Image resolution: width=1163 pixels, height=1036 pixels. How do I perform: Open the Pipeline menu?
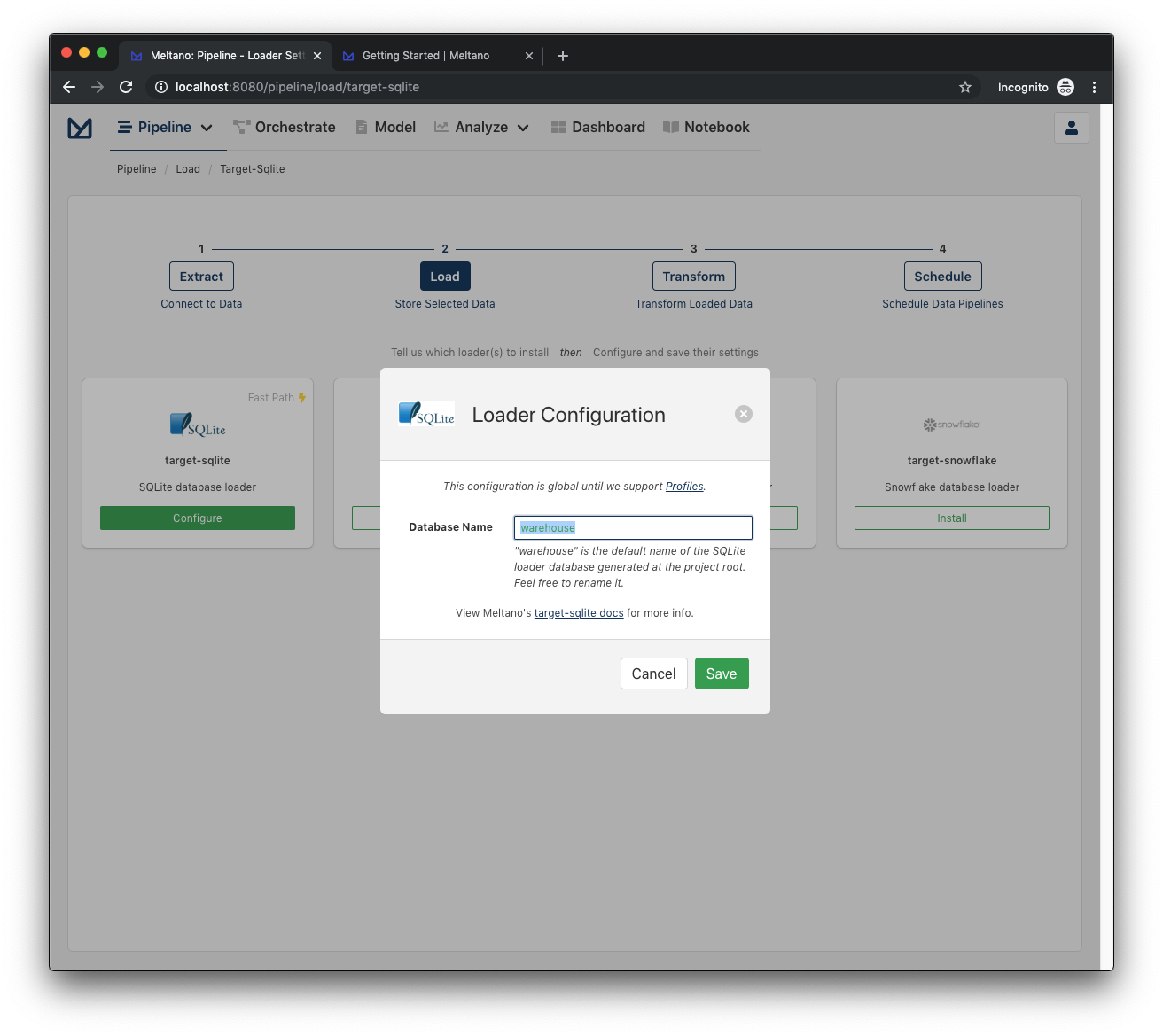click(x=166, y=128)
